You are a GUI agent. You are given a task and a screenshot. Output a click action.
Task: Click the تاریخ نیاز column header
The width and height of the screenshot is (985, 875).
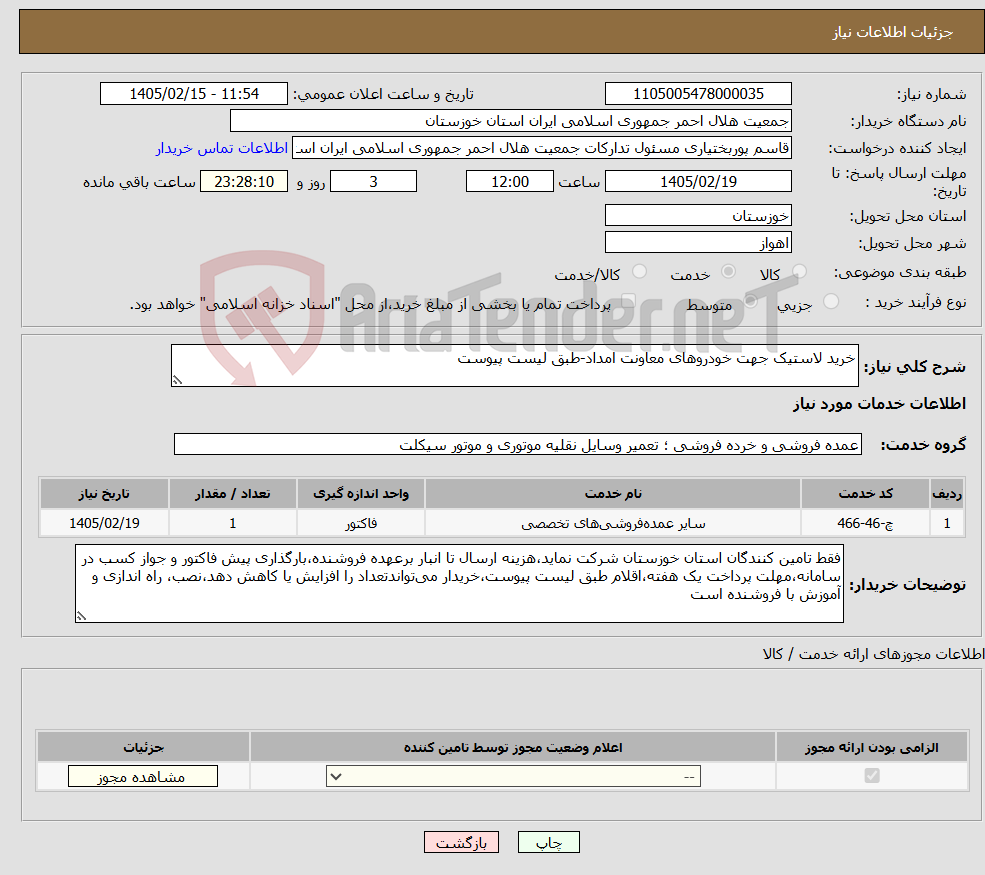tap(104, 494)
